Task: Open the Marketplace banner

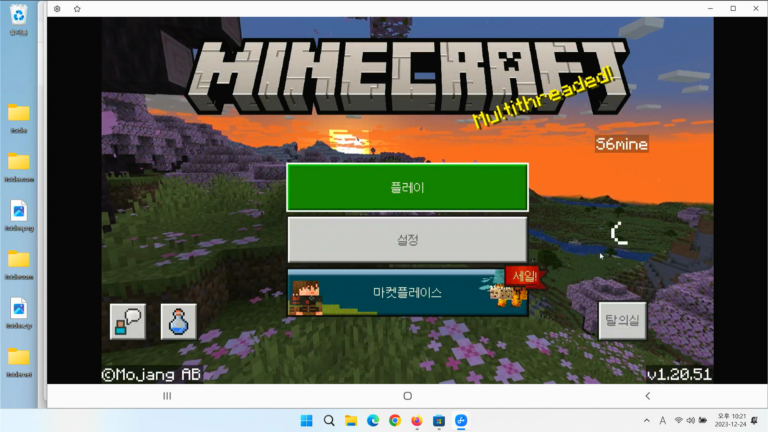Action: click(407, 293)
